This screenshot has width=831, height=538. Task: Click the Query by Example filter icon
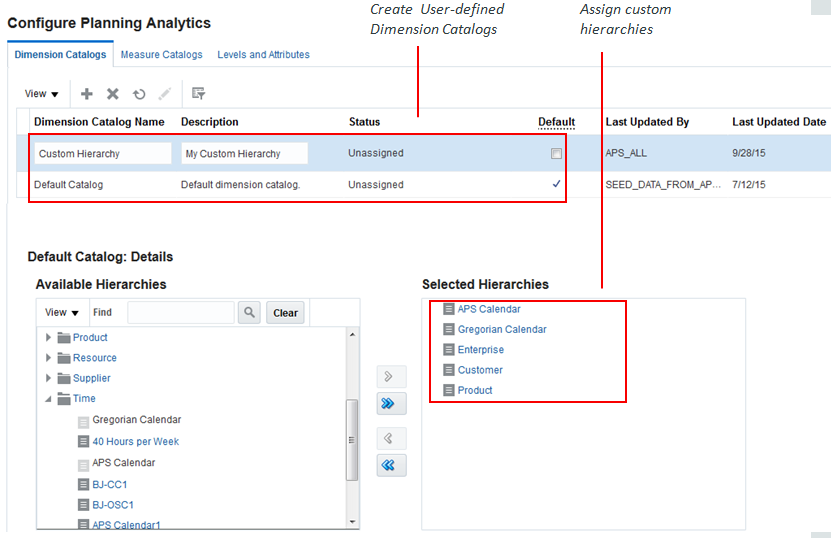click(x=198, y=94)
